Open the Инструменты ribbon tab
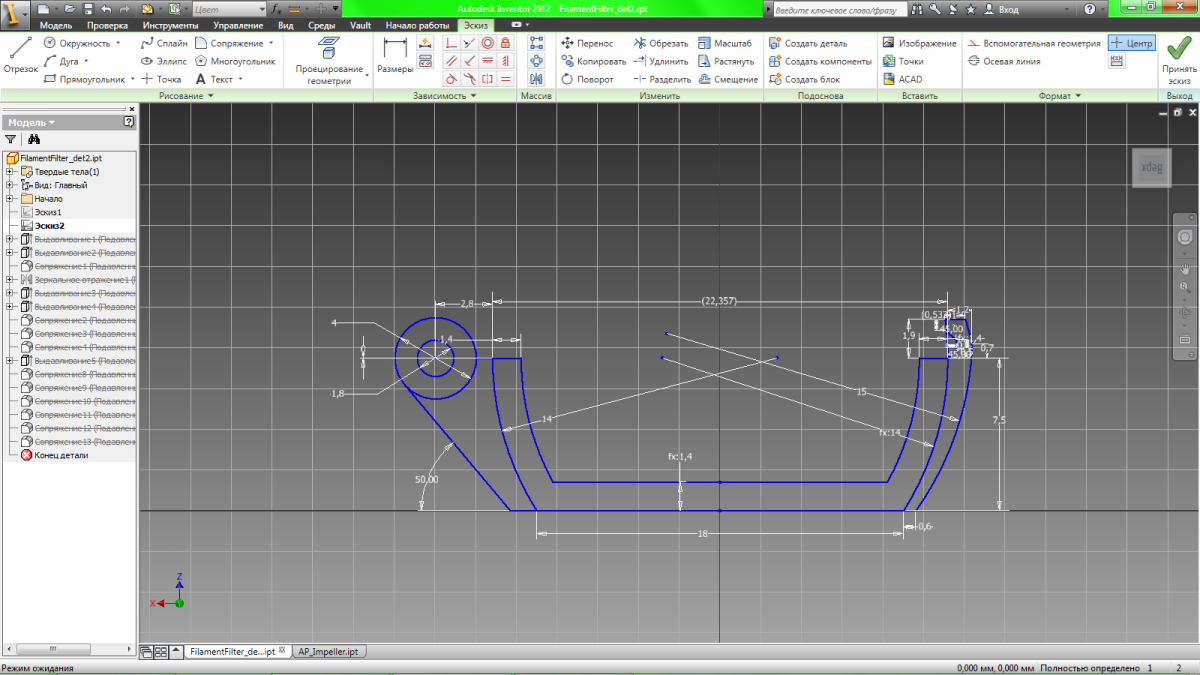 [169, 24]
